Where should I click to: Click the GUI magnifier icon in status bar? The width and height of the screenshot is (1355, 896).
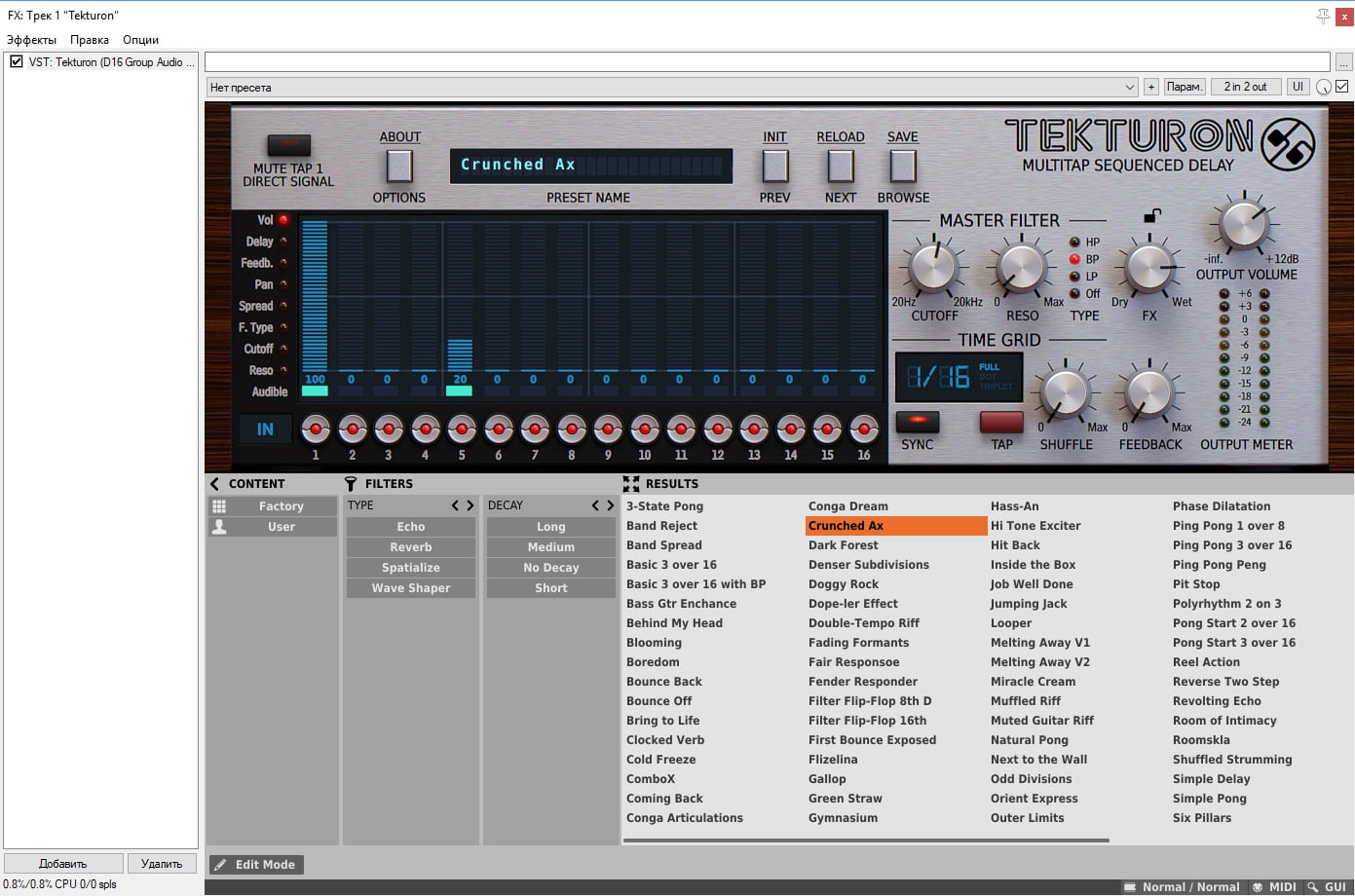coord(1313,887)
